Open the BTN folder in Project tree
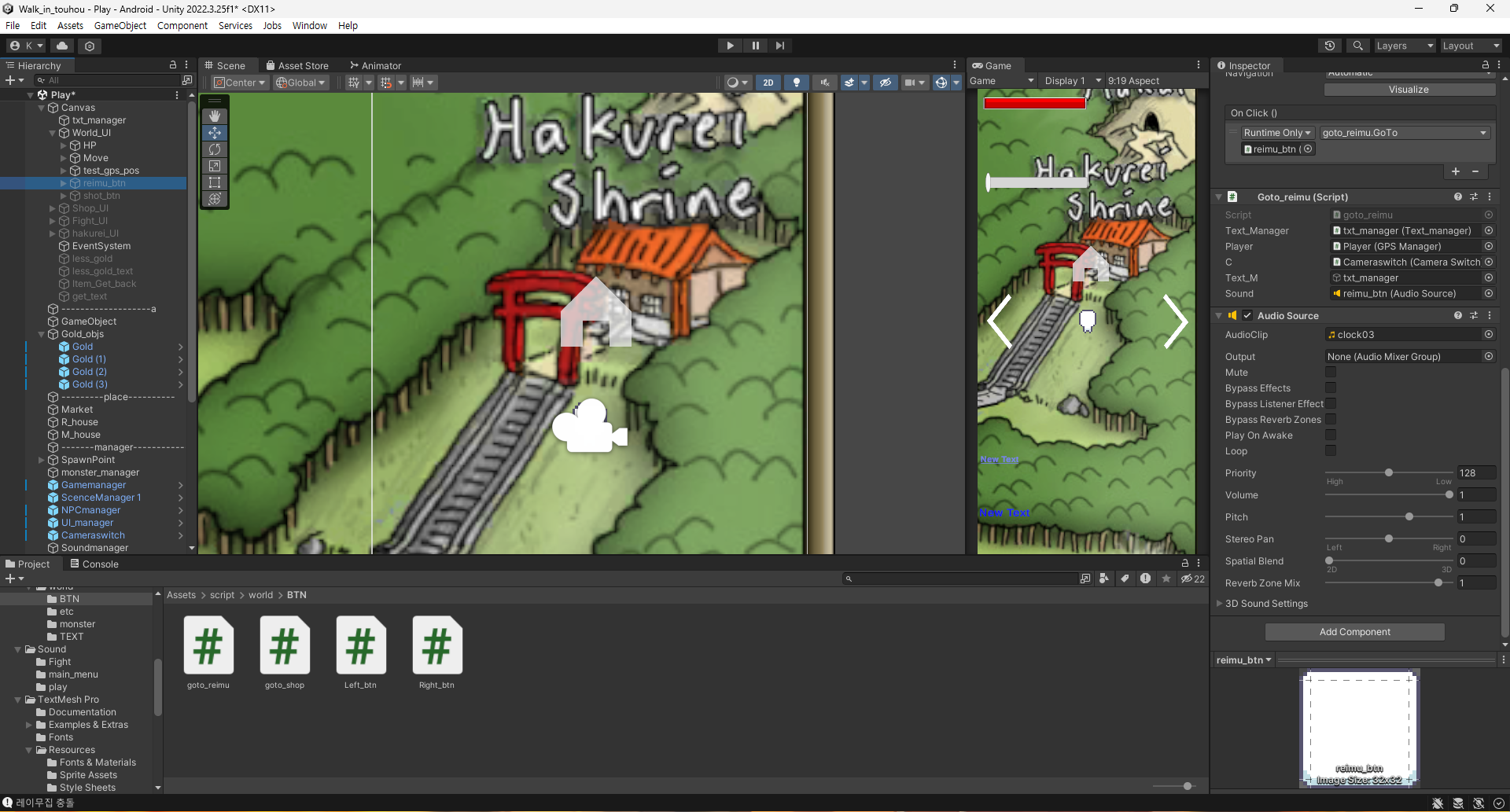The width and height of the screenshot is (1510, 812). click(69, 599)
